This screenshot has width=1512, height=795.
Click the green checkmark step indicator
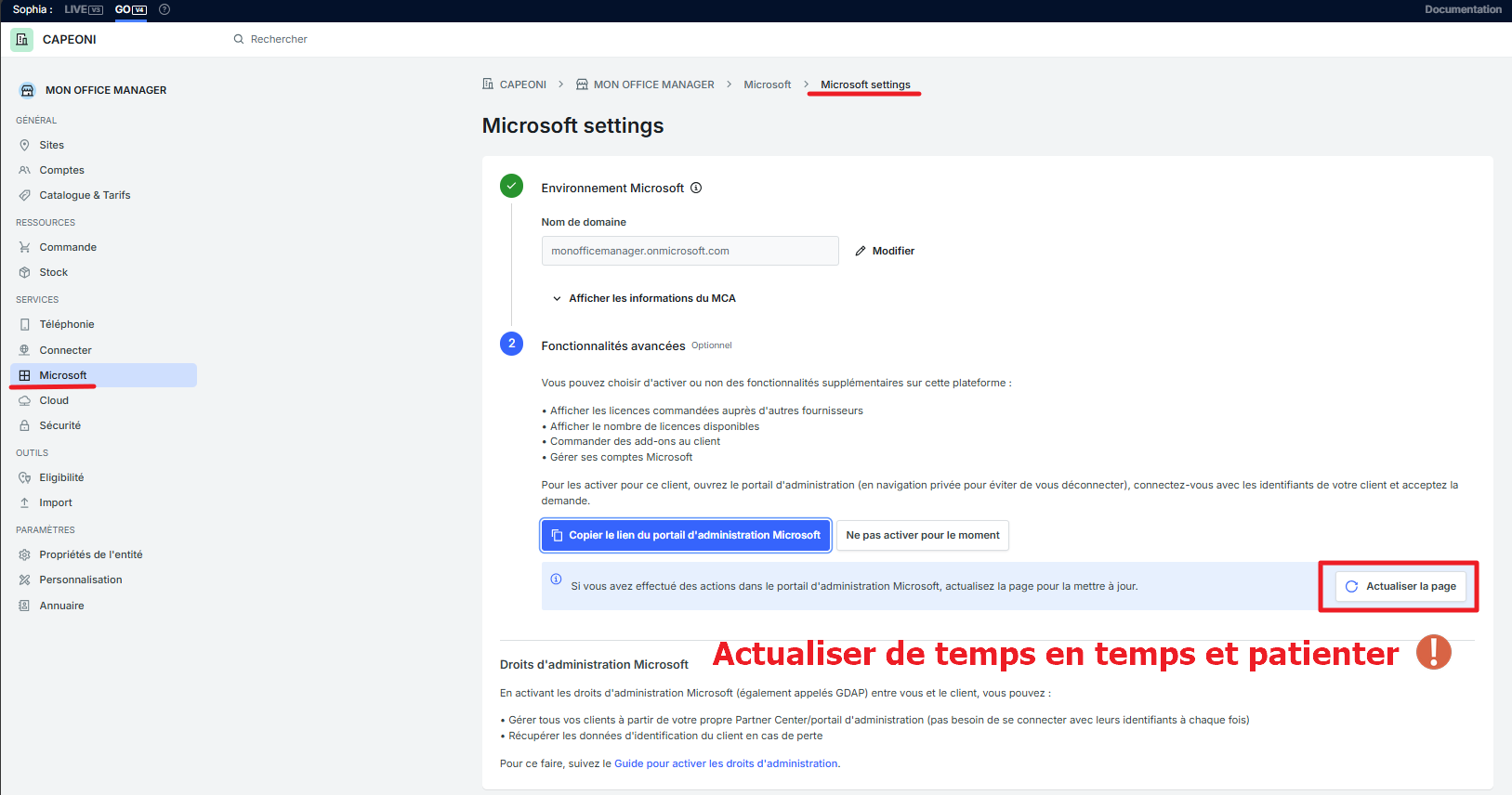tap(512, 186)
